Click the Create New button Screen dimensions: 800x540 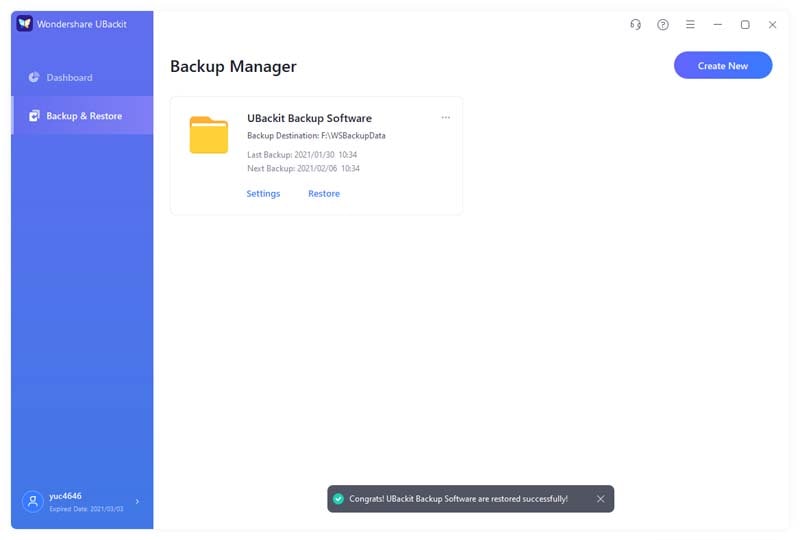[x=723, y=65]
